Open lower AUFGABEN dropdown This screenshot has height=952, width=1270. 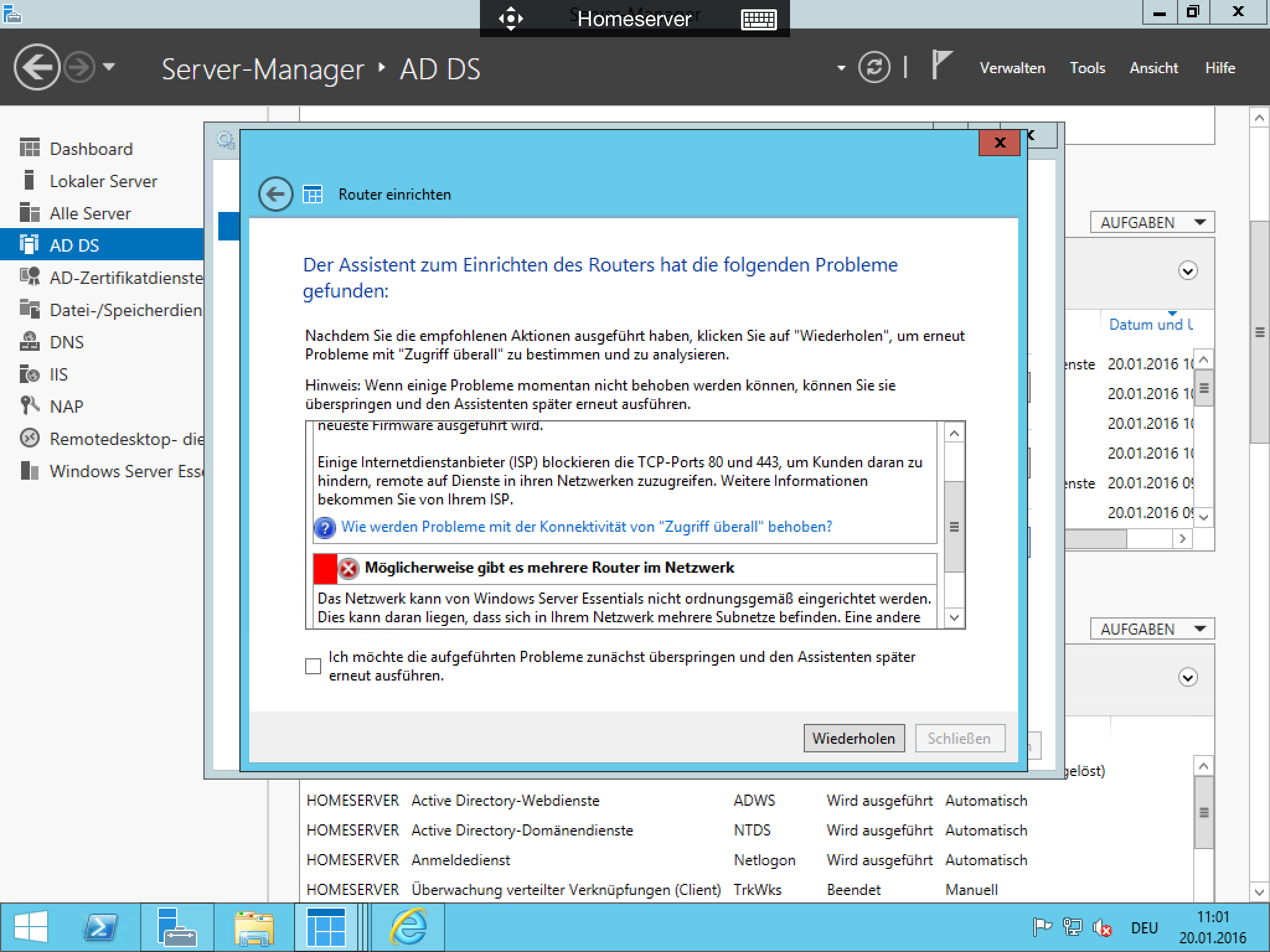tap(1152, 629)
